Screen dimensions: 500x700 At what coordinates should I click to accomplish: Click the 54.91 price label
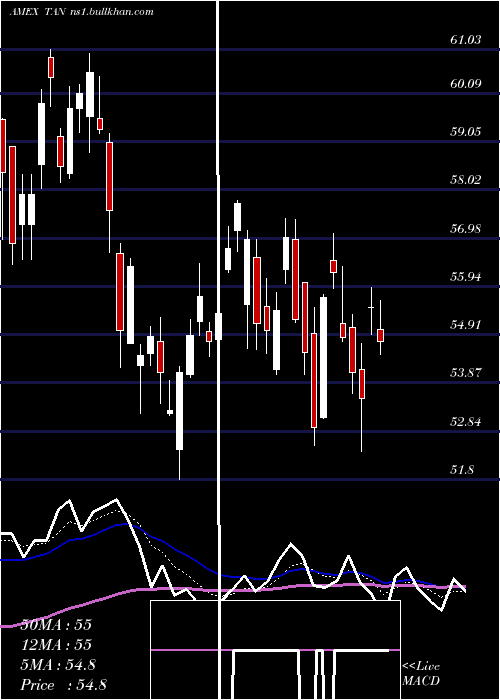click(466, 325)
